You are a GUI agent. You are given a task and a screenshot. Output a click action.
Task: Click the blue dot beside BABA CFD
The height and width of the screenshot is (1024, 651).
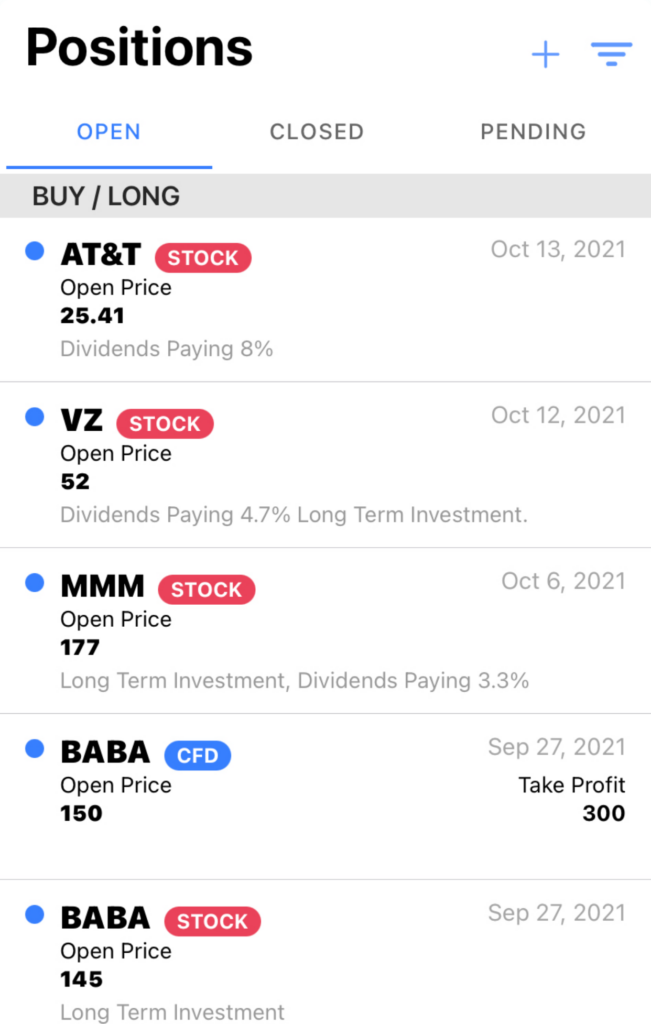point(35,748)
